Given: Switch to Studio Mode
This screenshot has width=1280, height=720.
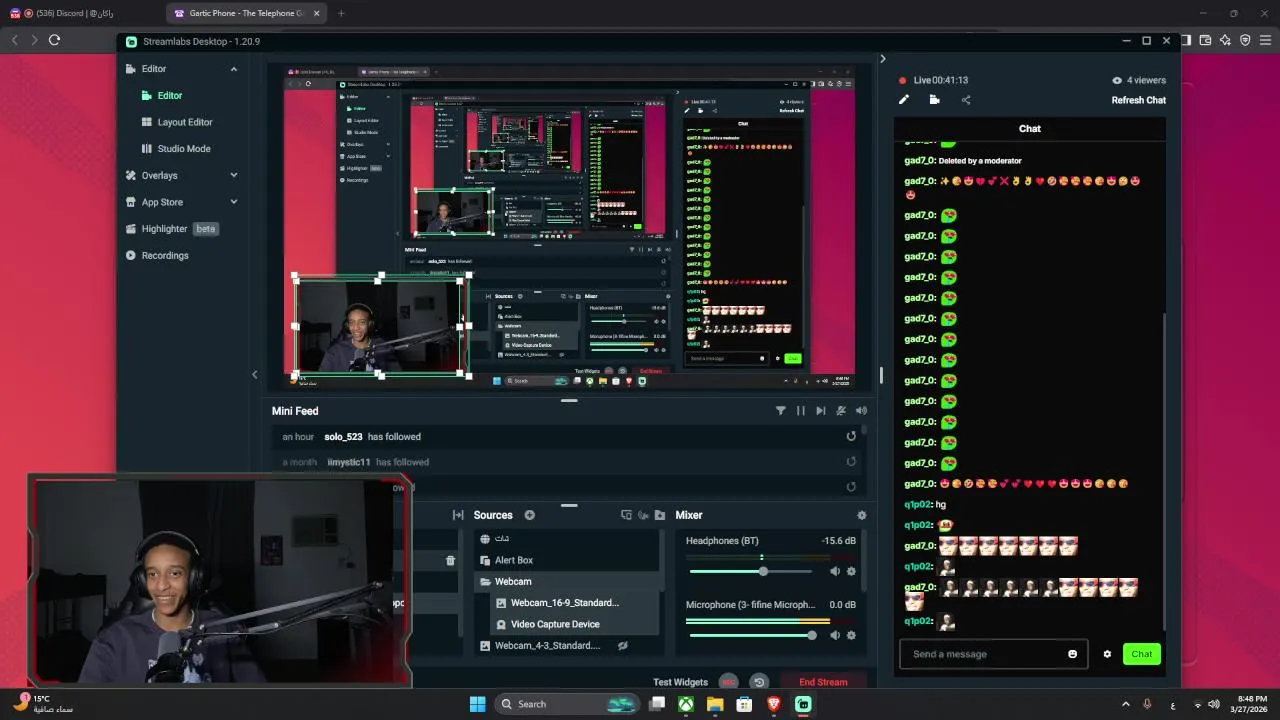Looking at the screenshot, I should [x=183, y=149].
